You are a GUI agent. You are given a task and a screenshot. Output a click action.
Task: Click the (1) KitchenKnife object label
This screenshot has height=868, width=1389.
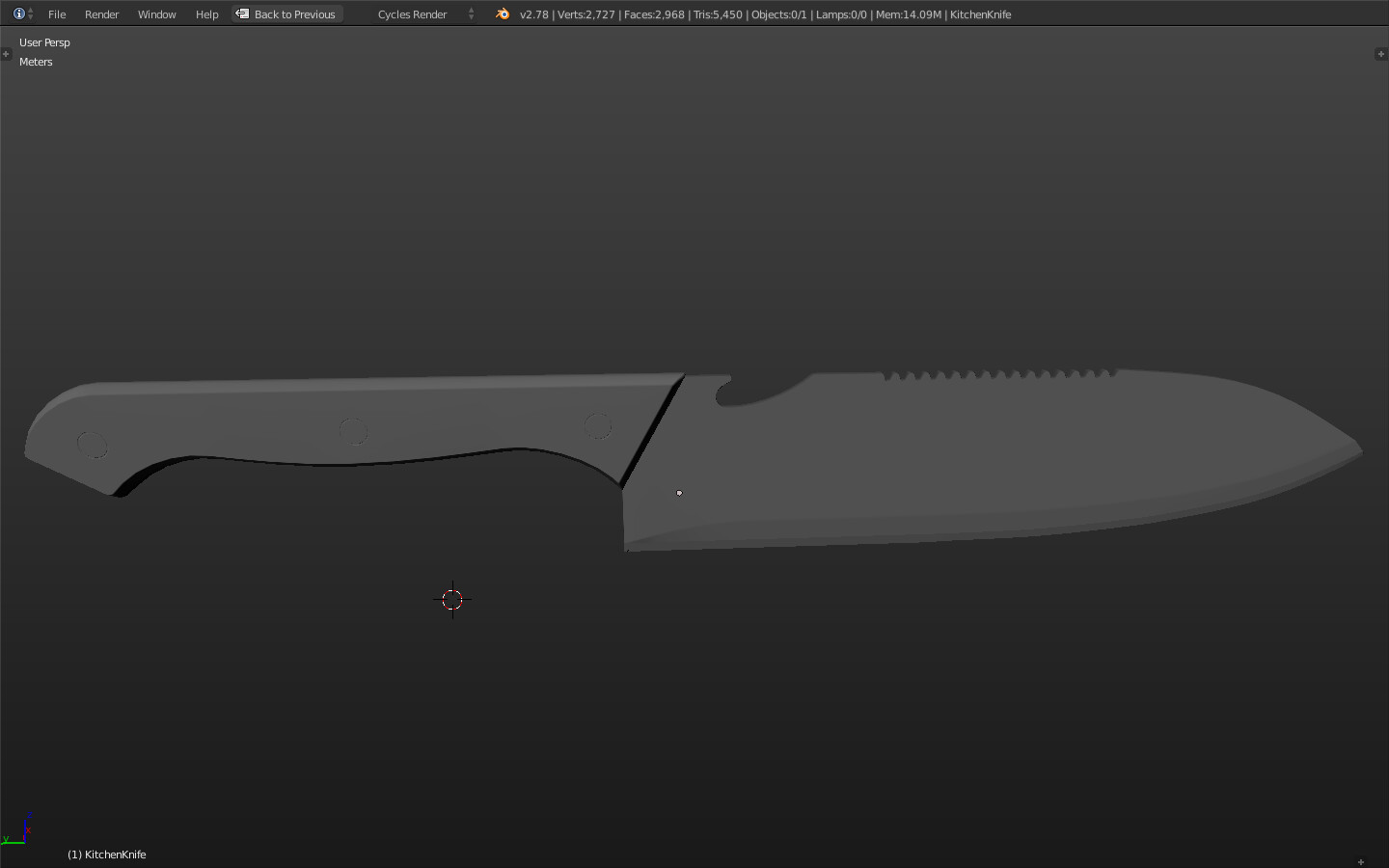[107, 854]
